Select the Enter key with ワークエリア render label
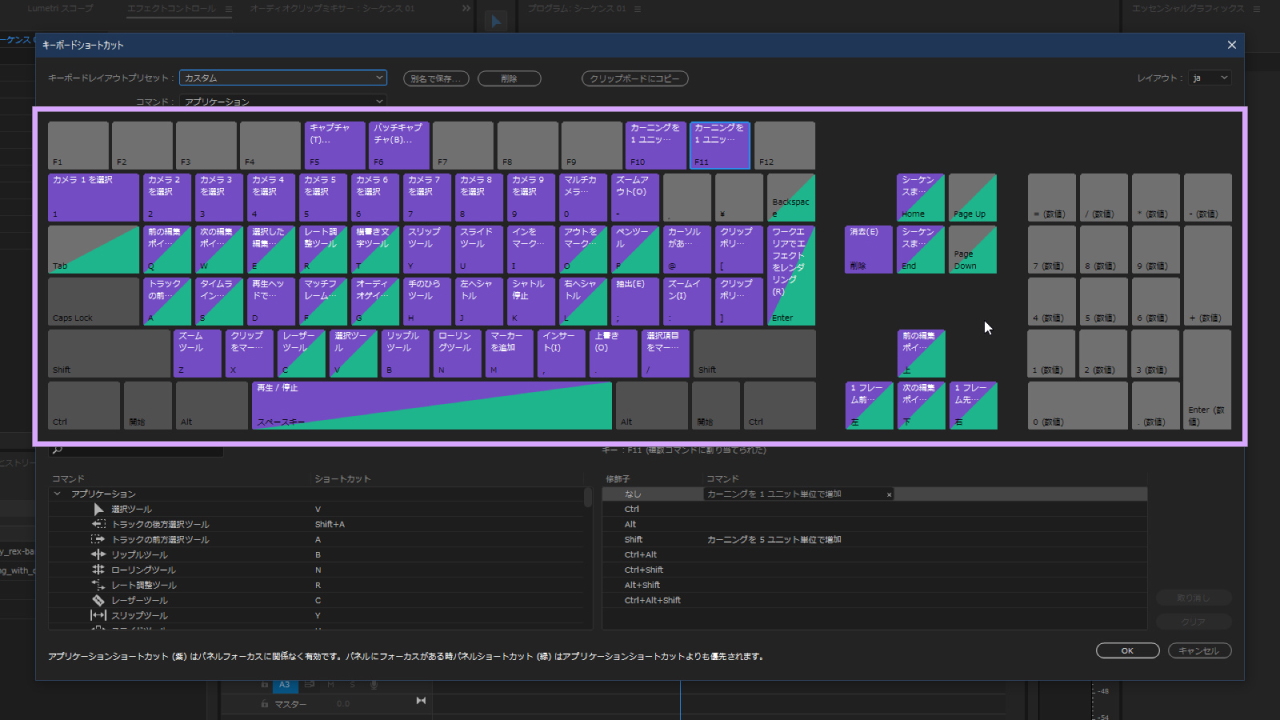 tap(791, 275)
